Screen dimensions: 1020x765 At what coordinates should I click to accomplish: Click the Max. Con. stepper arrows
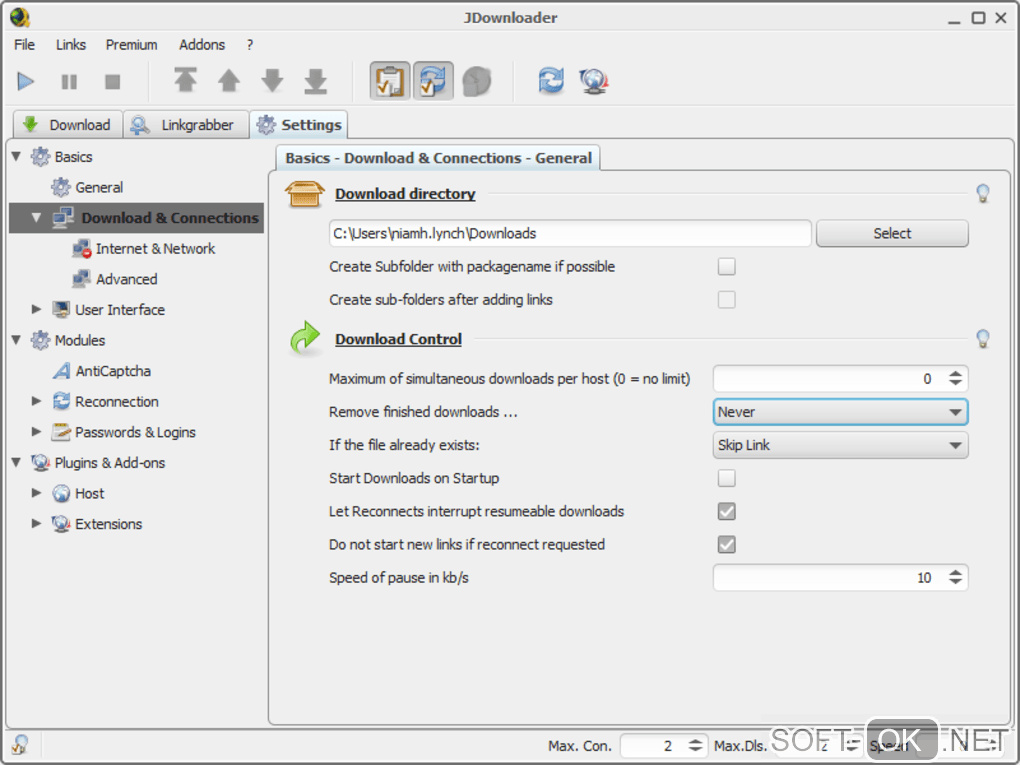click(695, 745)
